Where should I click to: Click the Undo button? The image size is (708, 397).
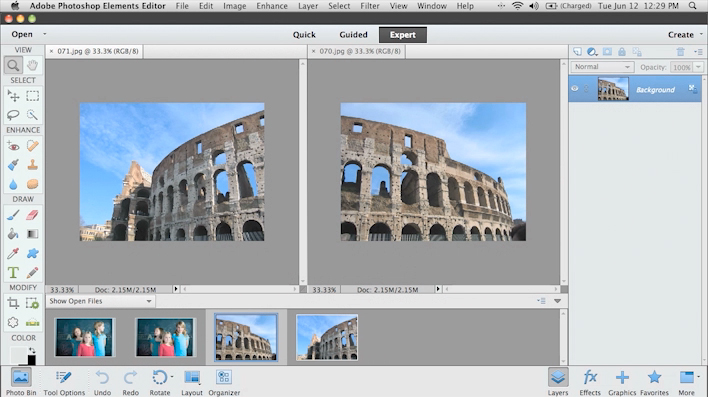coord(102,382)
